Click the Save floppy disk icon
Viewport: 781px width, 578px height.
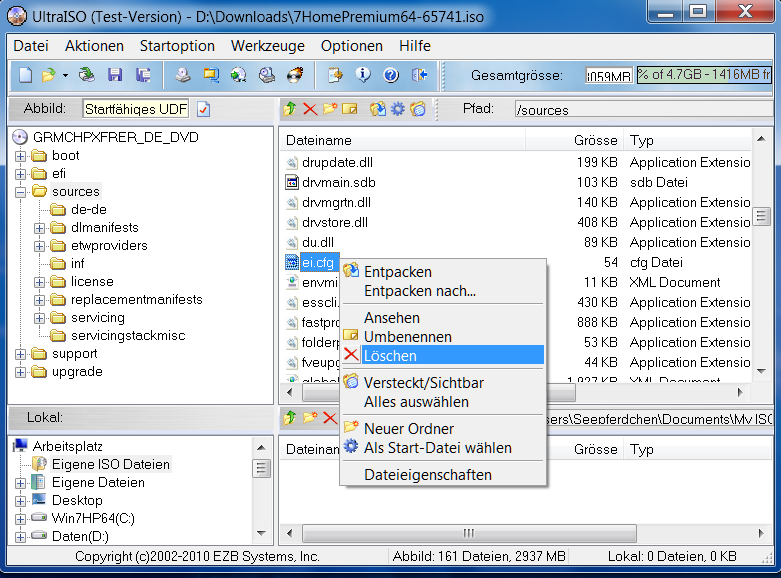115,75
